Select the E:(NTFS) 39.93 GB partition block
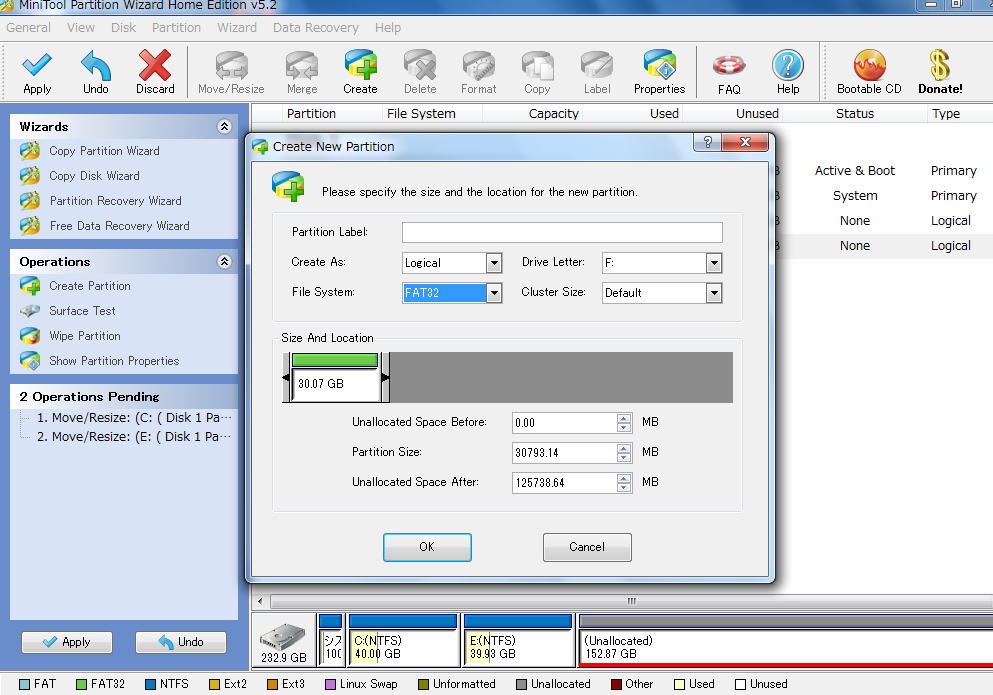The width and height of the screenshot is (993, 695). tap(518, 641)
